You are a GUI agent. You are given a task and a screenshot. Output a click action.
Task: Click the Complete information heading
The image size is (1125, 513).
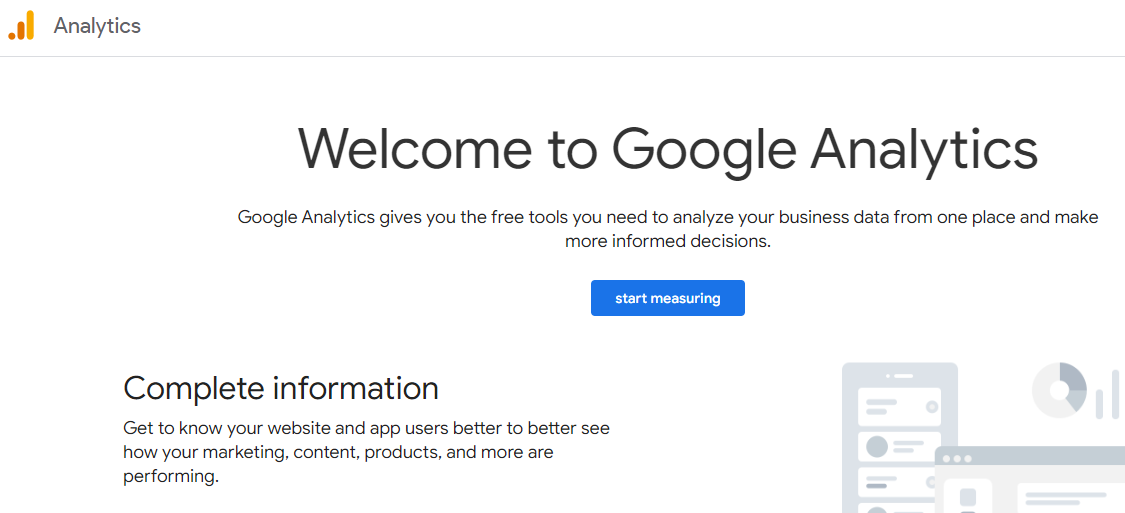(281, 388)
